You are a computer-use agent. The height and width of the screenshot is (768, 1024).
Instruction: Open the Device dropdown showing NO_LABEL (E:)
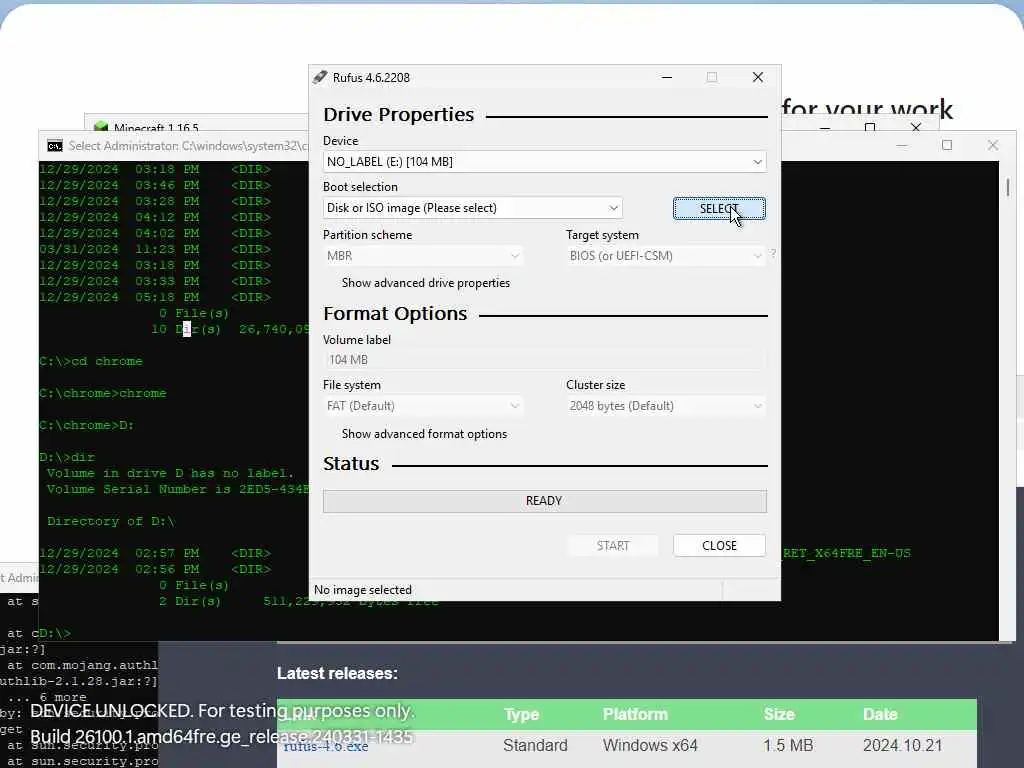pyautogui.click(x=545, y=161)
